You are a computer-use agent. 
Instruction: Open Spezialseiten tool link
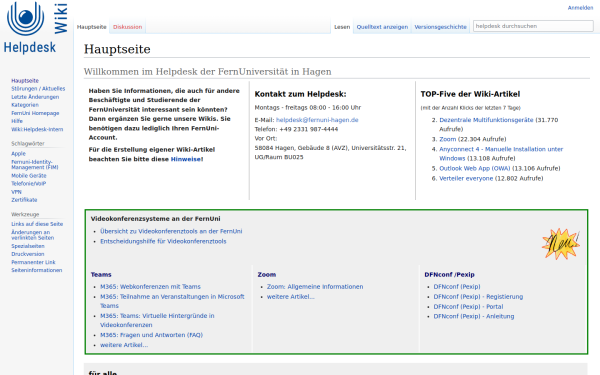(x=28, y=246)
